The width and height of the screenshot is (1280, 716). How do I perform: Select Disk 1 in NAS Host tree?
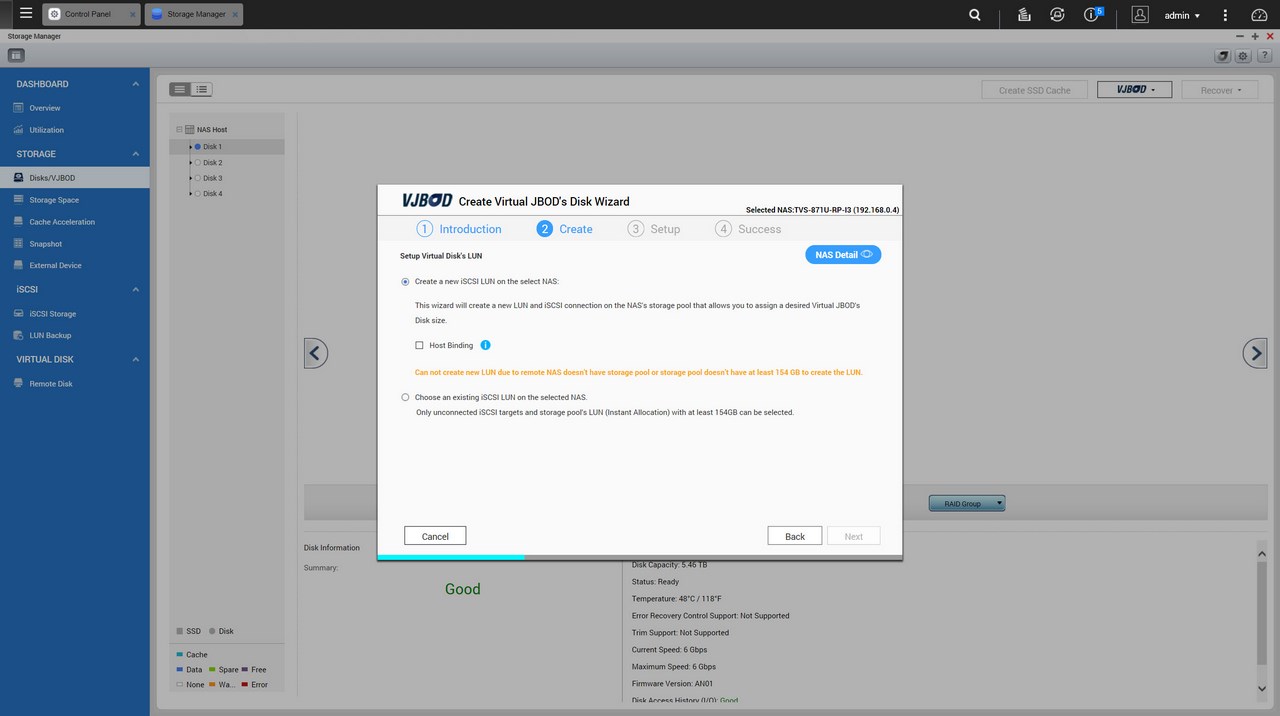(x=212, y=147)
